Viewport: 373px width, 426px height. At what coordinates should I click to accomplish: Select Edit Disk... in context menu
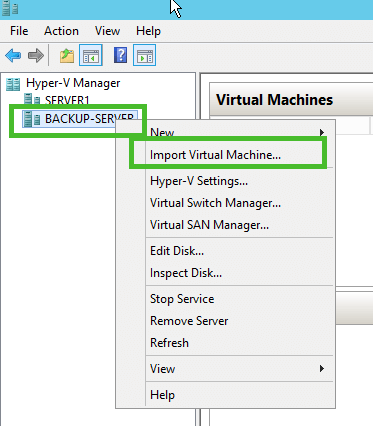coord(177,251)
